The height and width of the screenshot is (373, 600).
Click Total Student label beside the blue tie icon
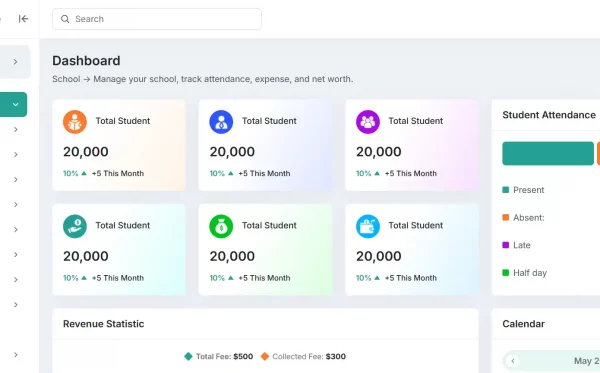point(269,121)
